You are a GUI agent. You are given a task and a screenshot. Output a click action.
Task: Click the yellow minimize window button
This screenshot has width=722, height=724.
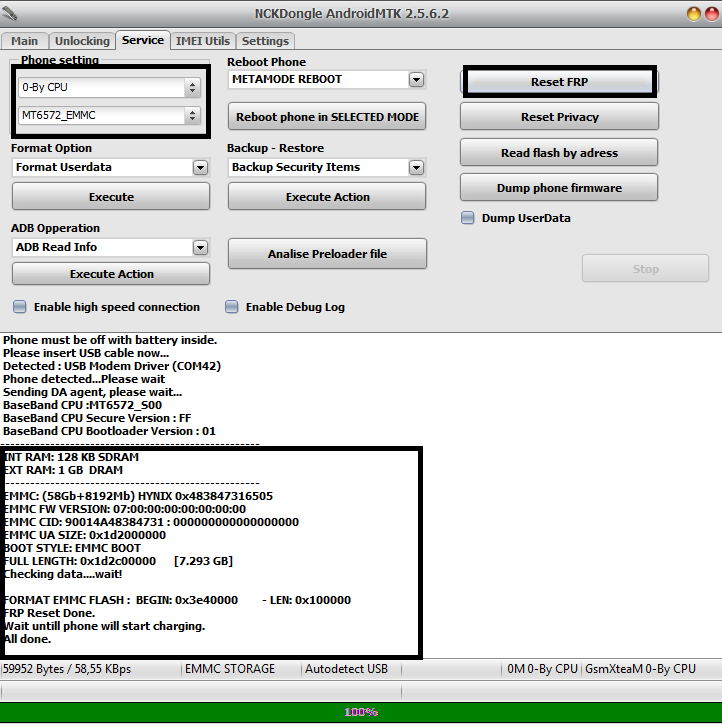[694, 14]
